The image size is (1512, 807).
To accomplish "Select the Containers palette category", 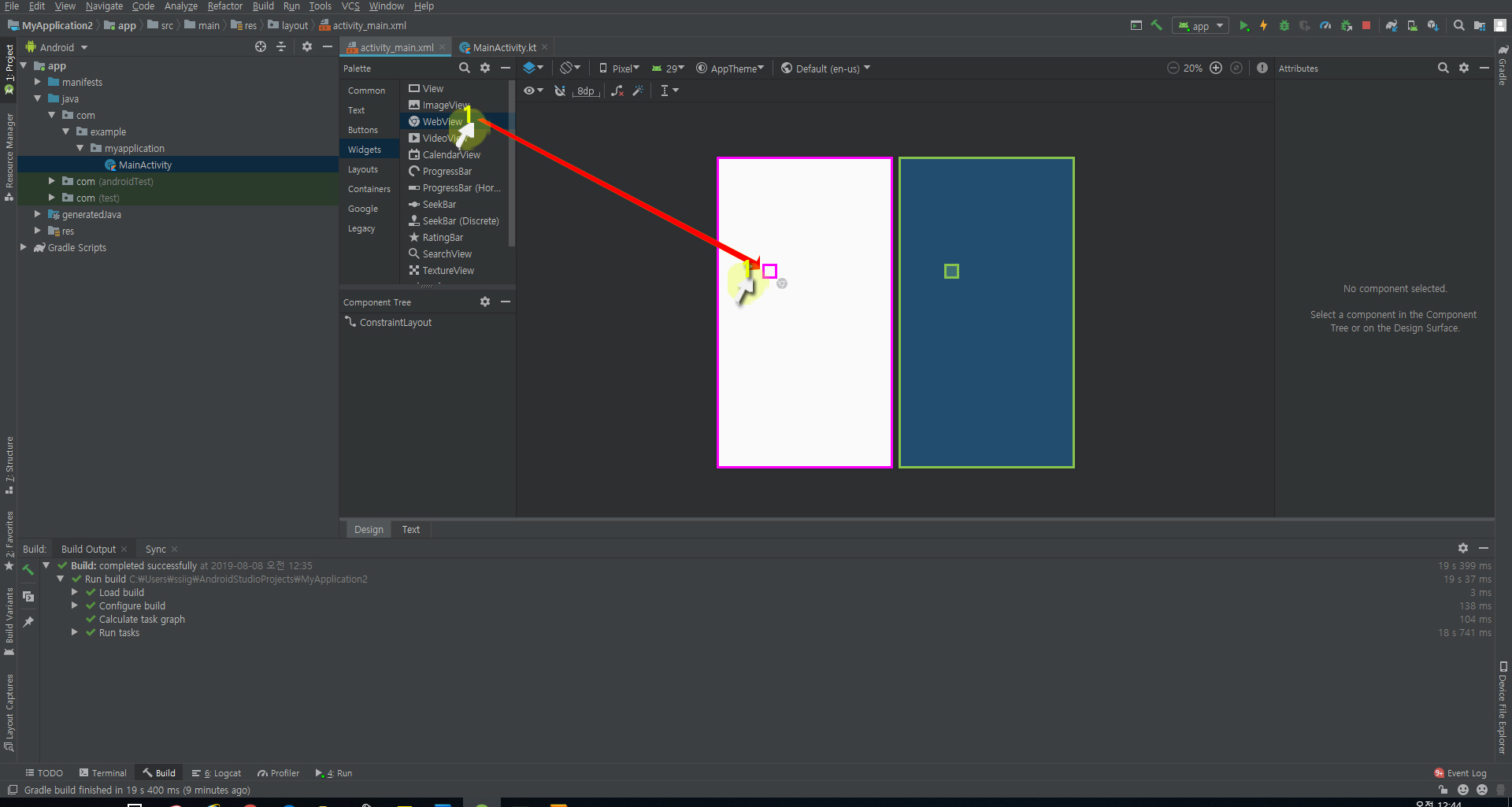I will coord(369,189).
